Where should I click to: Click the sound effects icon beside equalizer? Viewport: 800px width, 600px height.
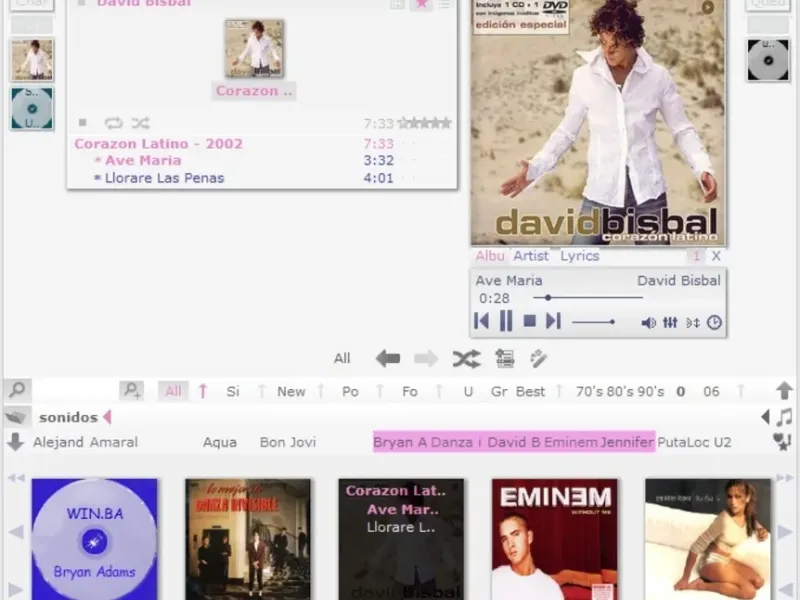(x=692, y=322)
